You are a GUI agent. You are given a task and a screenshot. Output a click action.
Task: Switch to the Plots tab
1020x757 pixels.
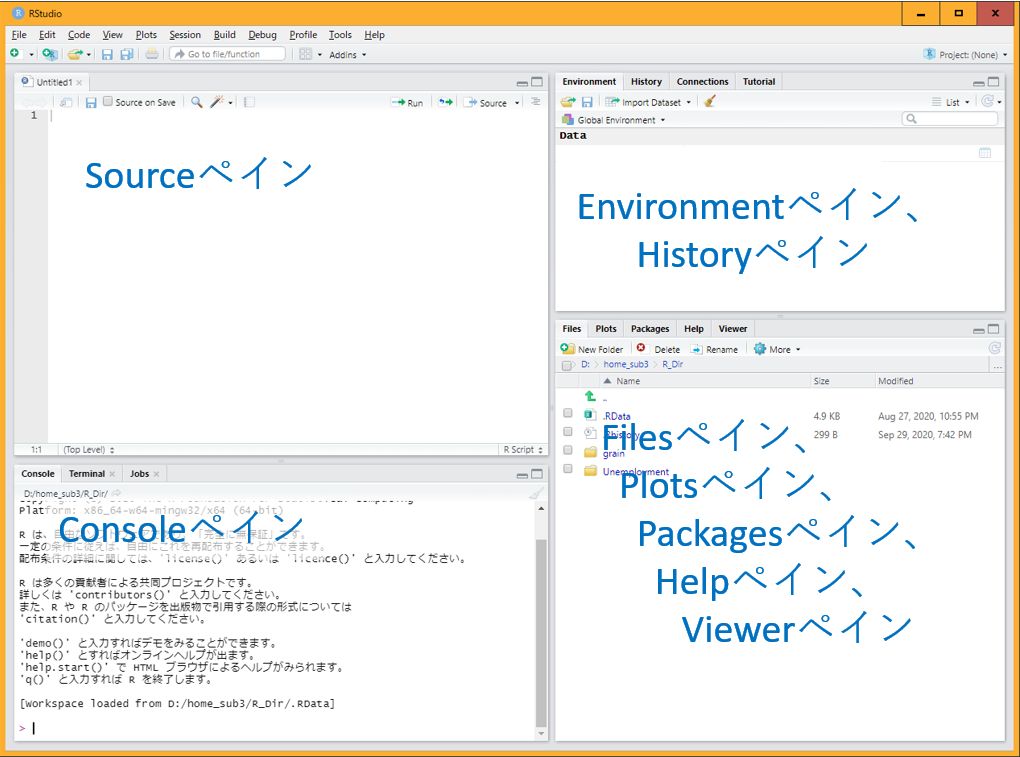click(606, 328)
